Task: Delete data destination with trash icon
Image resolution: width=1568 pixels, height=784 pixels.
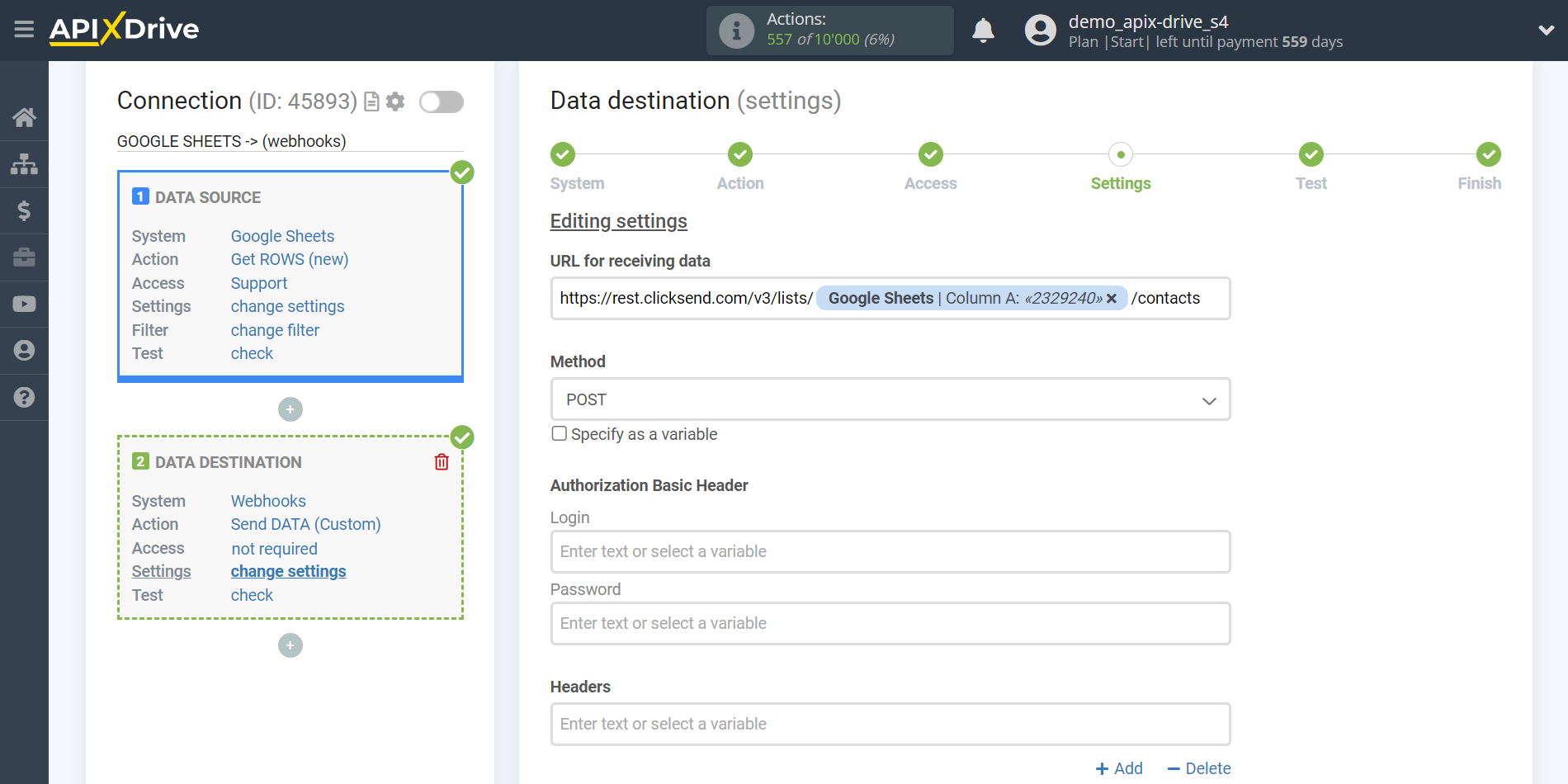Action: tap(442, 462)
